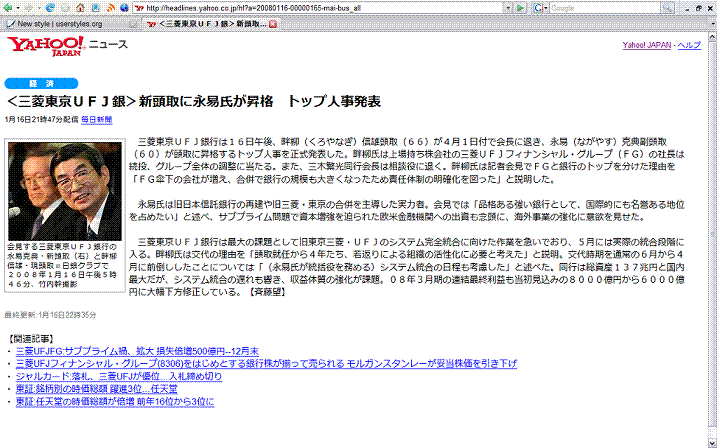Screen dimensions: 717x448
Task: Open the Google search engine selector
Action: click(540, 8)
